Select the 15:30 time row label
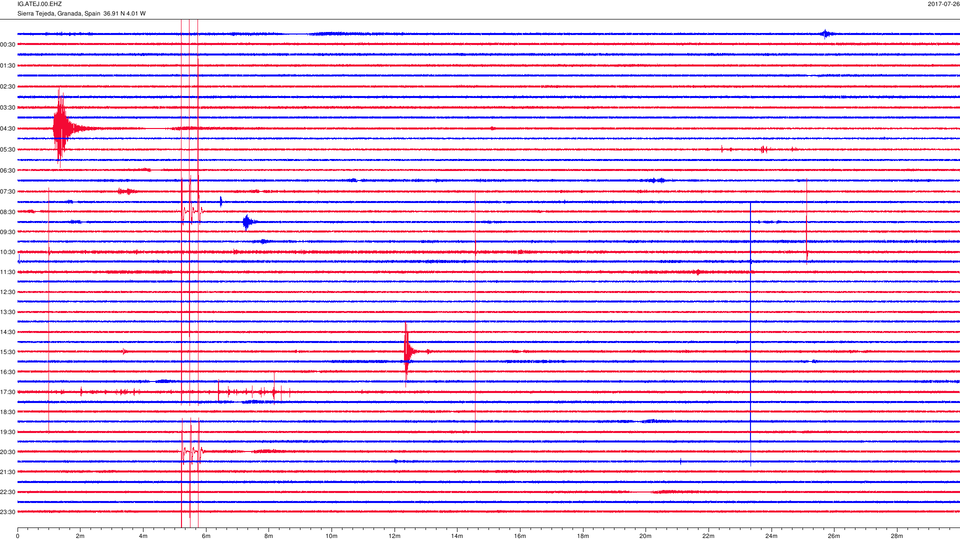Screen dimensions: 960x540 click(x=8, y=352)
